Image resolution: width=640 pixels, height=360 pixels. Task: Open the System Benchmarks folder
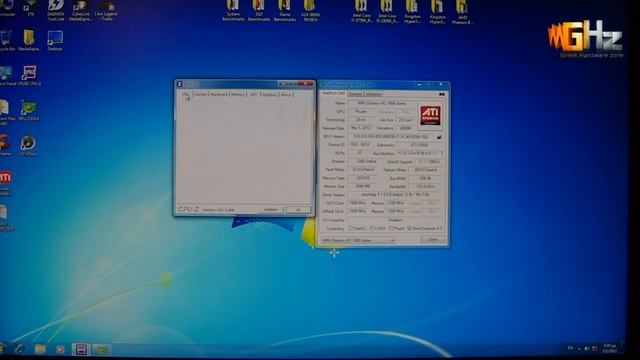233,10
